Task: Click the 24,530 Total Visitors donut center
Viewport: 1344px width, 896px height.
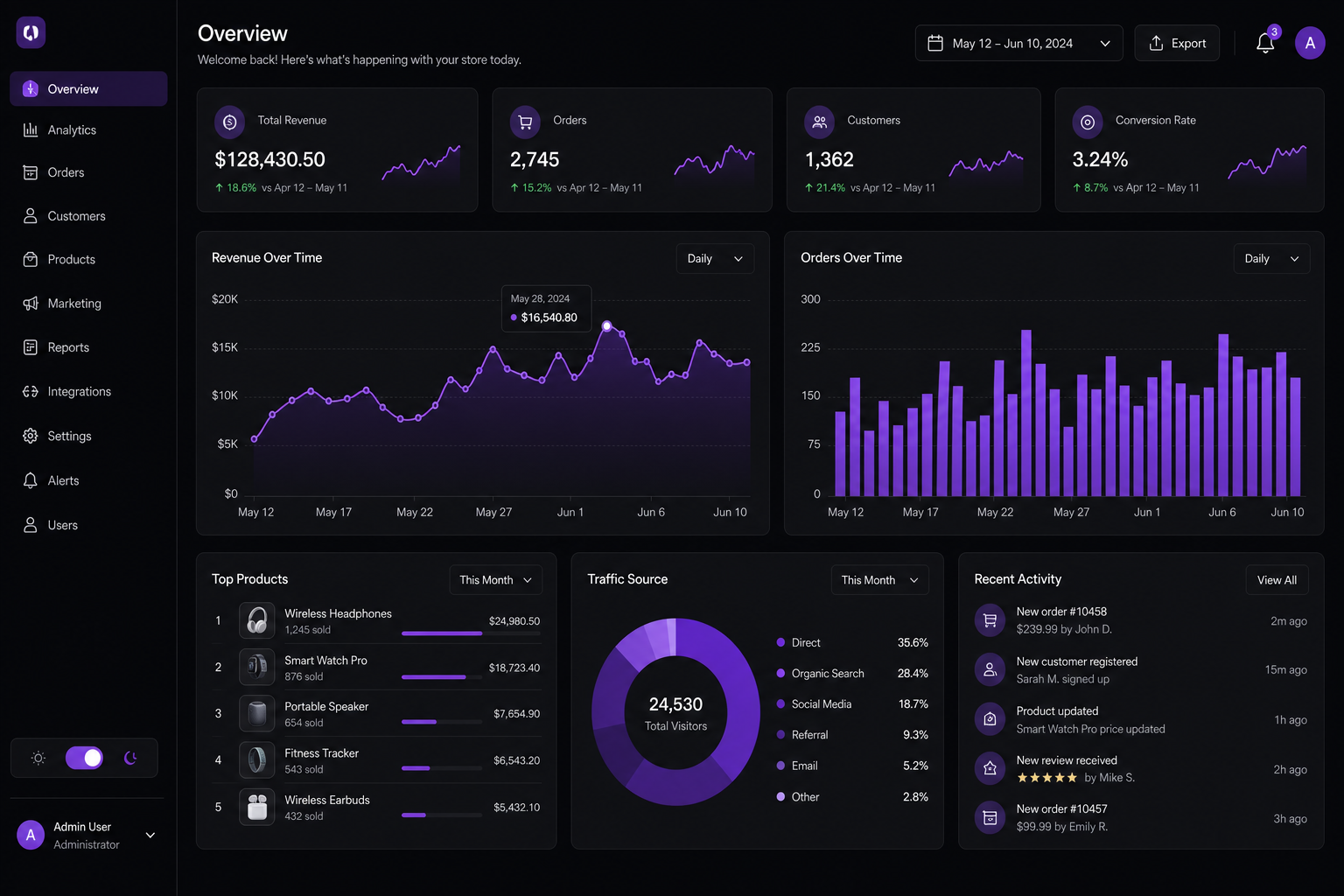Action: tap(675, 713)
